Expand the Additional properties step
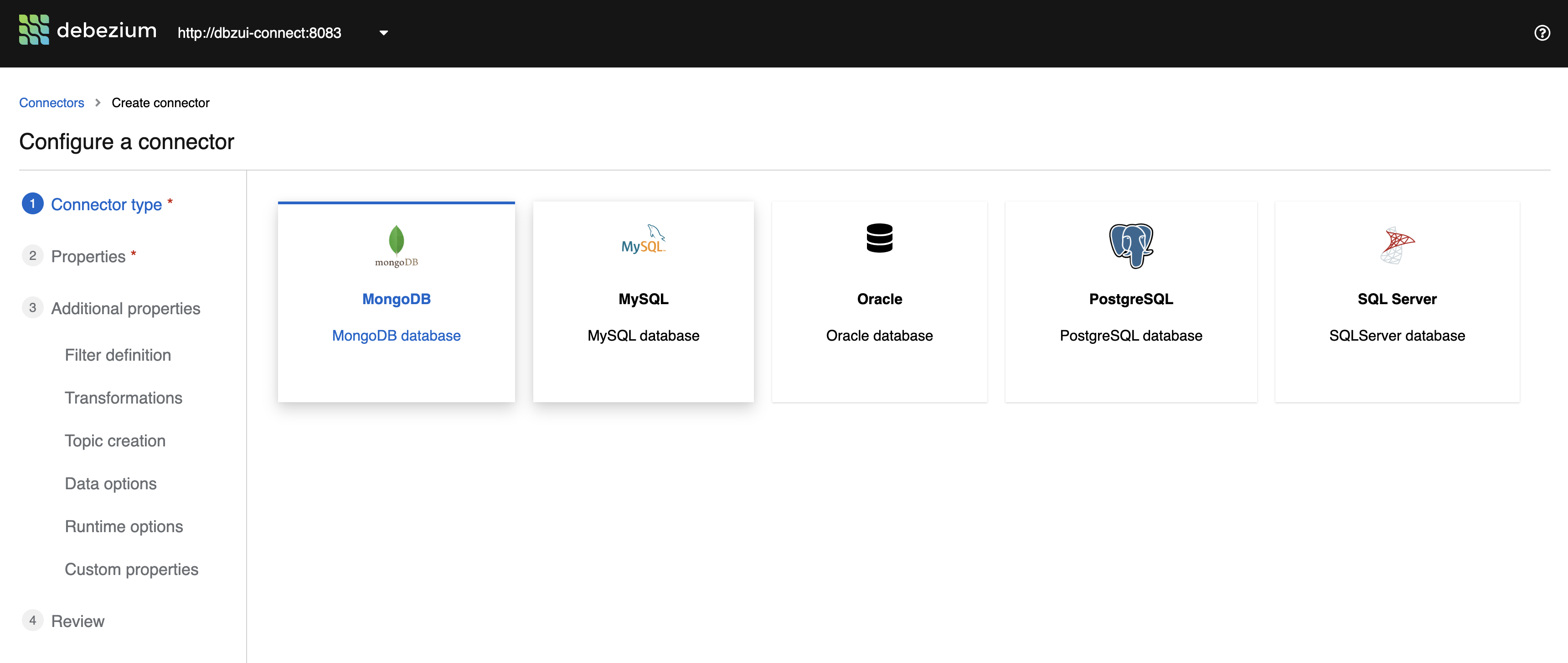This screenshot has height=663, width=1568. 125,309
